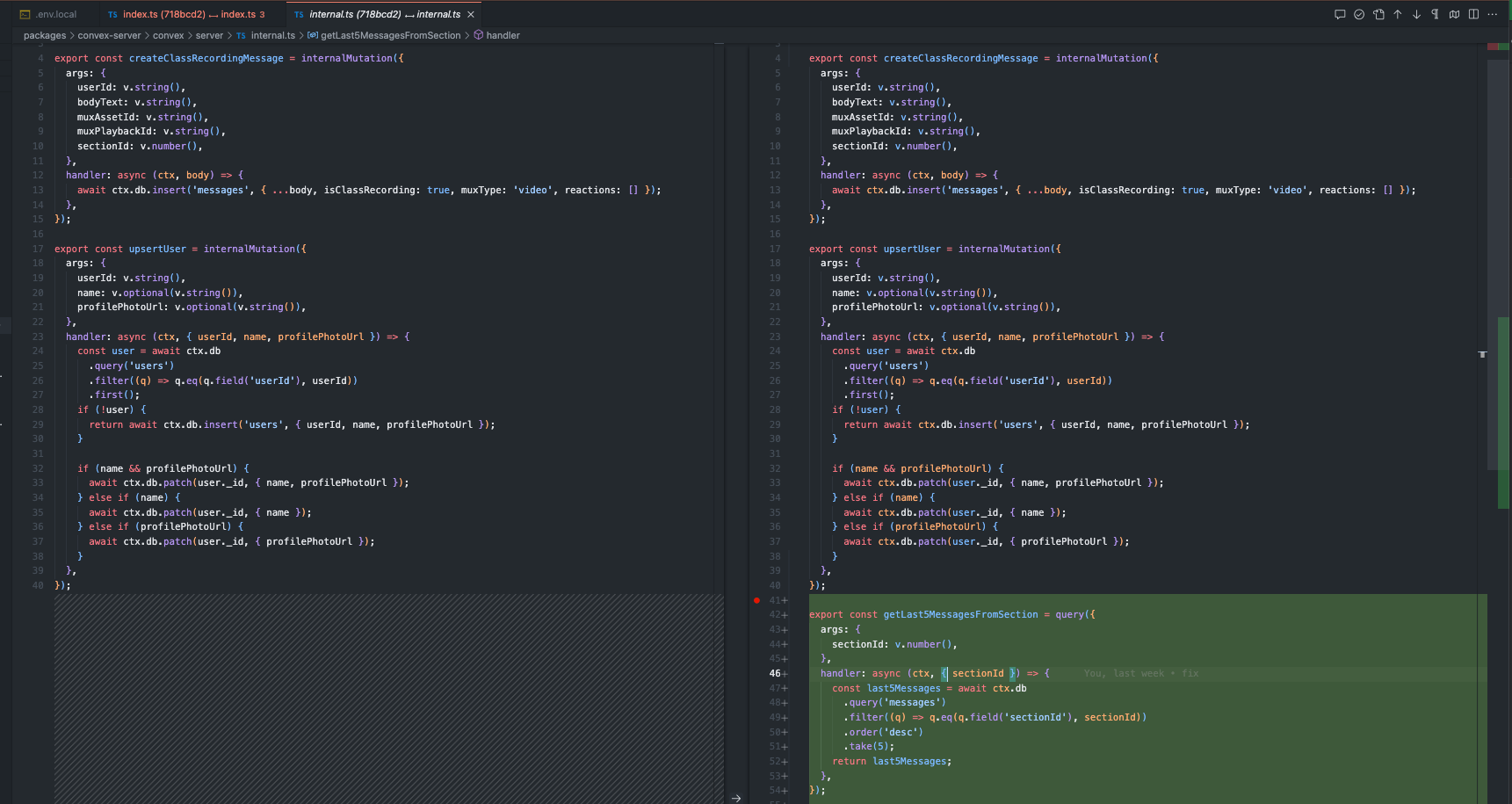
Task: Click 'server' breadcrumb segment
Action: (209, 35)
